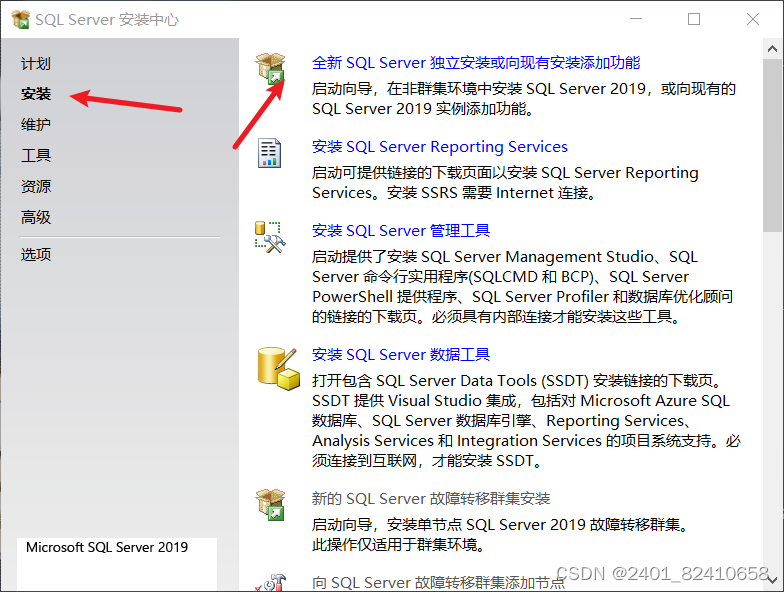Open 安装 SQL Server 数据工具 link

pyautogui.click(x=400, y=354)
